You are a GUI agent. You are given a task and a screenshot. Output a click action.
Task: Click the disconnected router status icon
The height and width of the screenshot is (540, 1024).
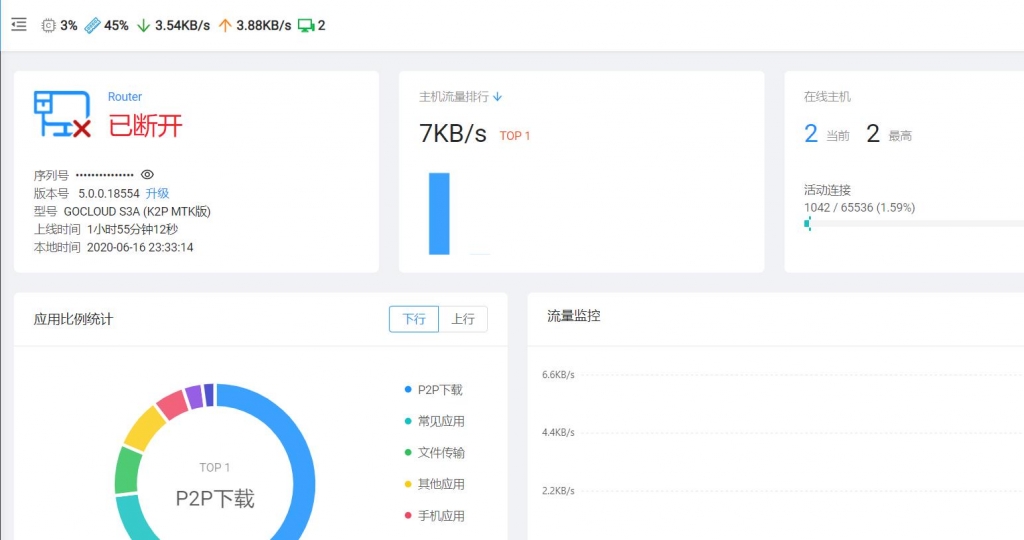(62, 114)
